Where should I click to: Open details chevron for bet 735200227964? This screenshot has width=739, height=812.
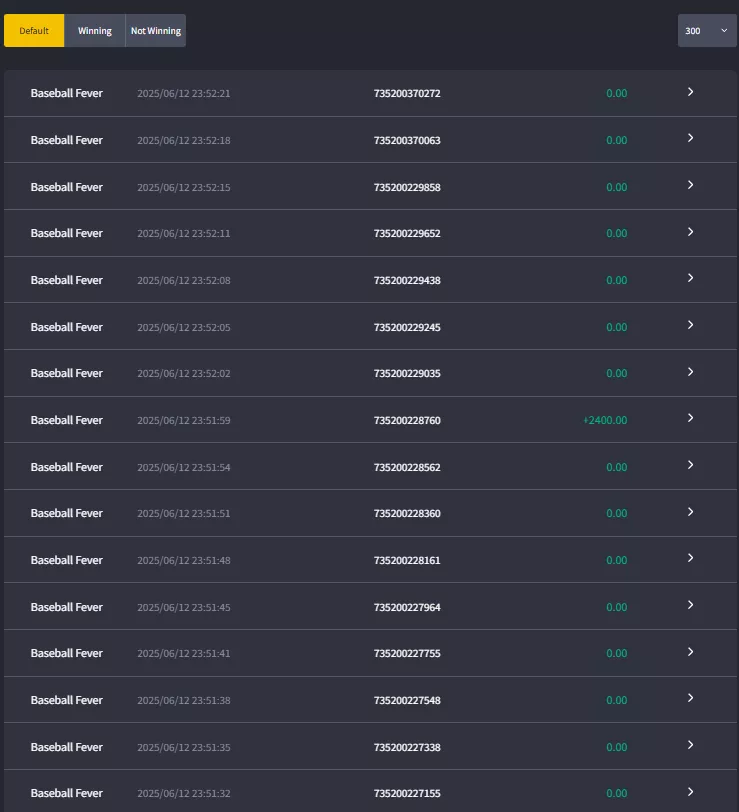coord(690,605)
